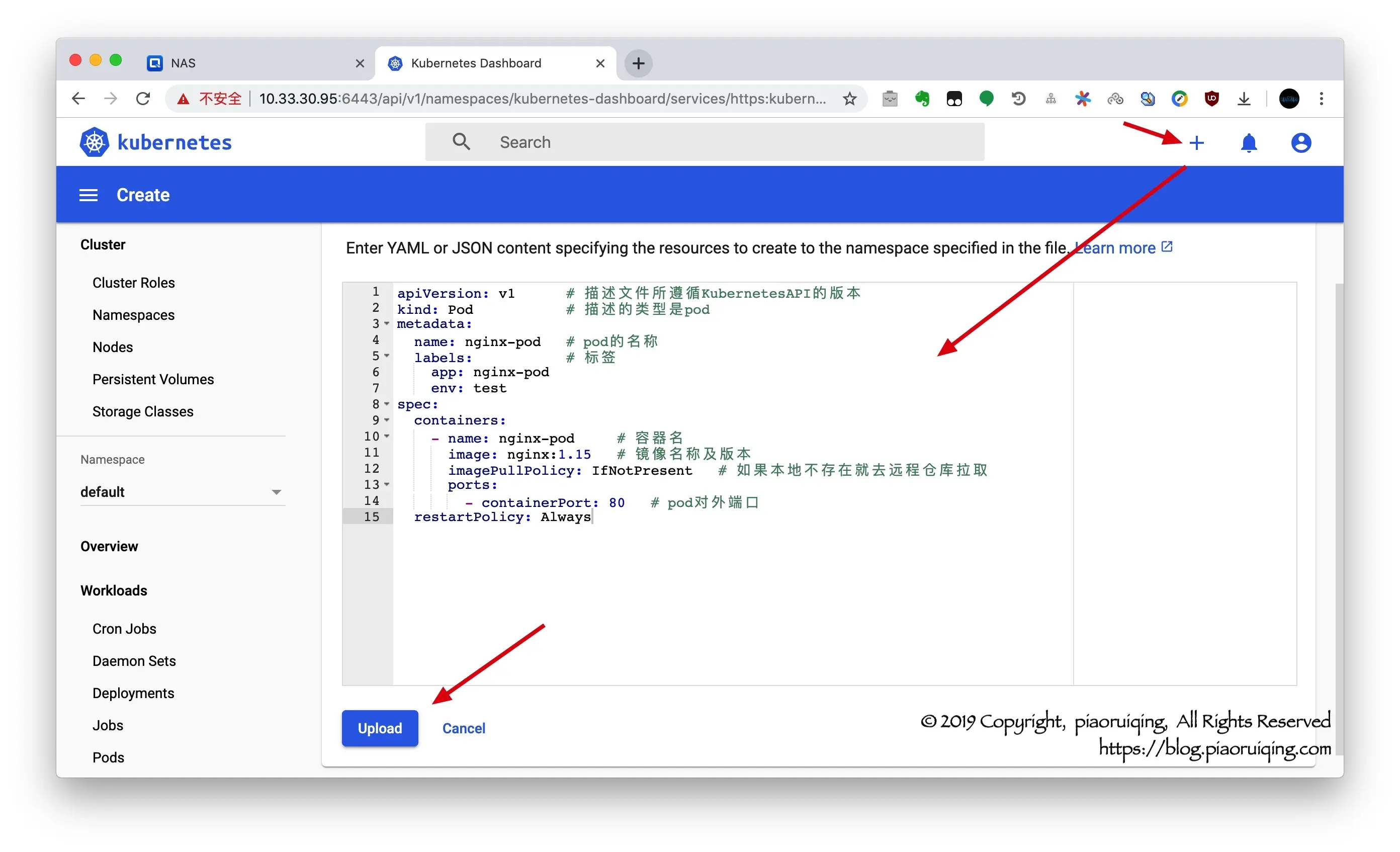Bookmark page with star icon
The height and width of the screenshot is (852, 1400).
(849, 99)
